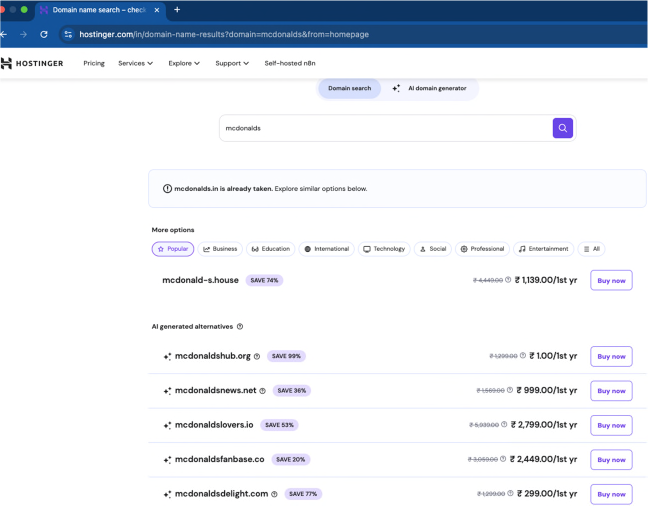Viewport: 648px width, 506px height.
Task: Select the International filter chip
Action: click(x=326, y=249)
